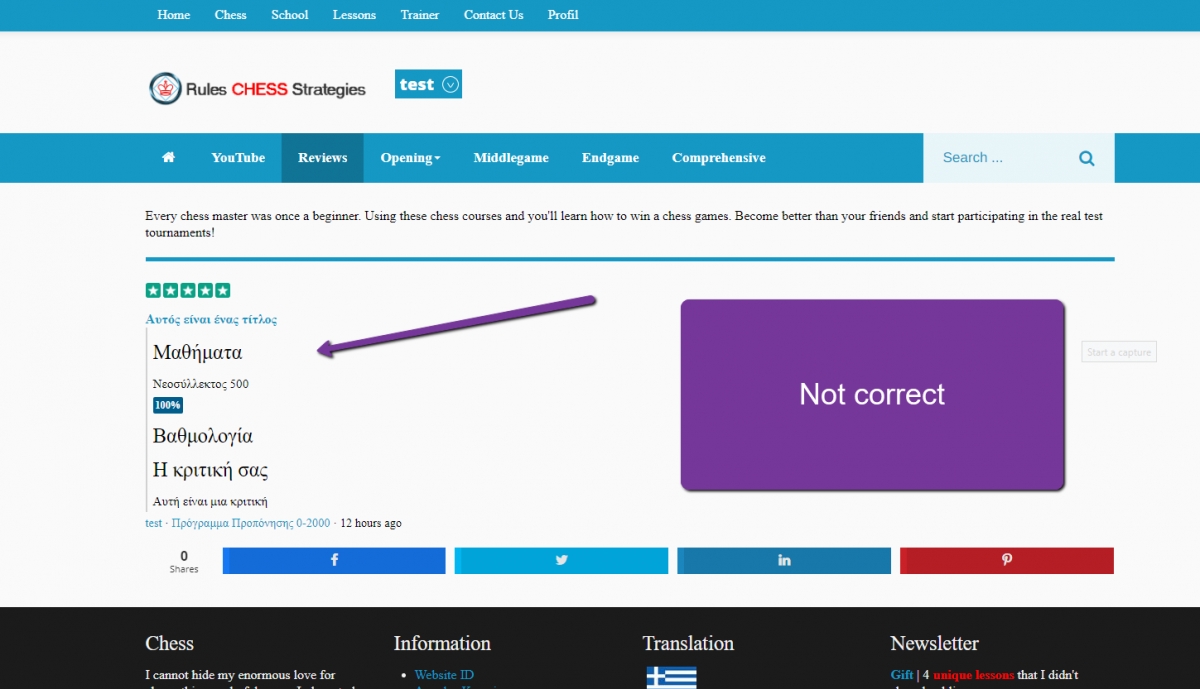1200x689 pixels.
Task: Click the search magnifier icon
Action: (1086, 158)
